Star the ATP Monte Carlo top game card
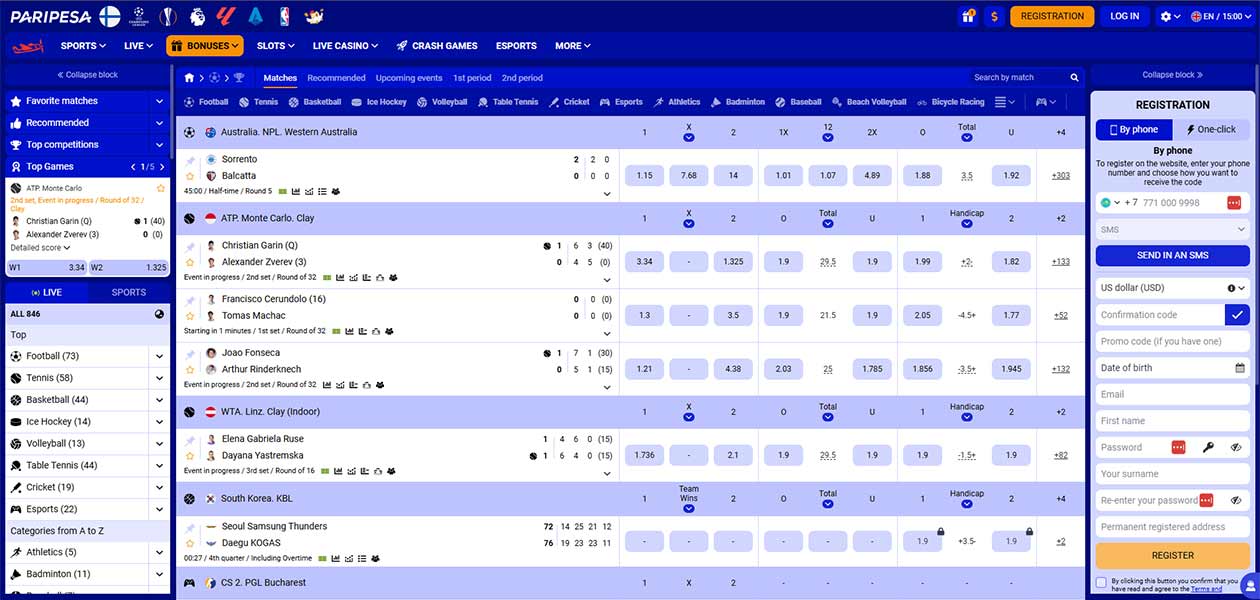 [x=160, y=188]
